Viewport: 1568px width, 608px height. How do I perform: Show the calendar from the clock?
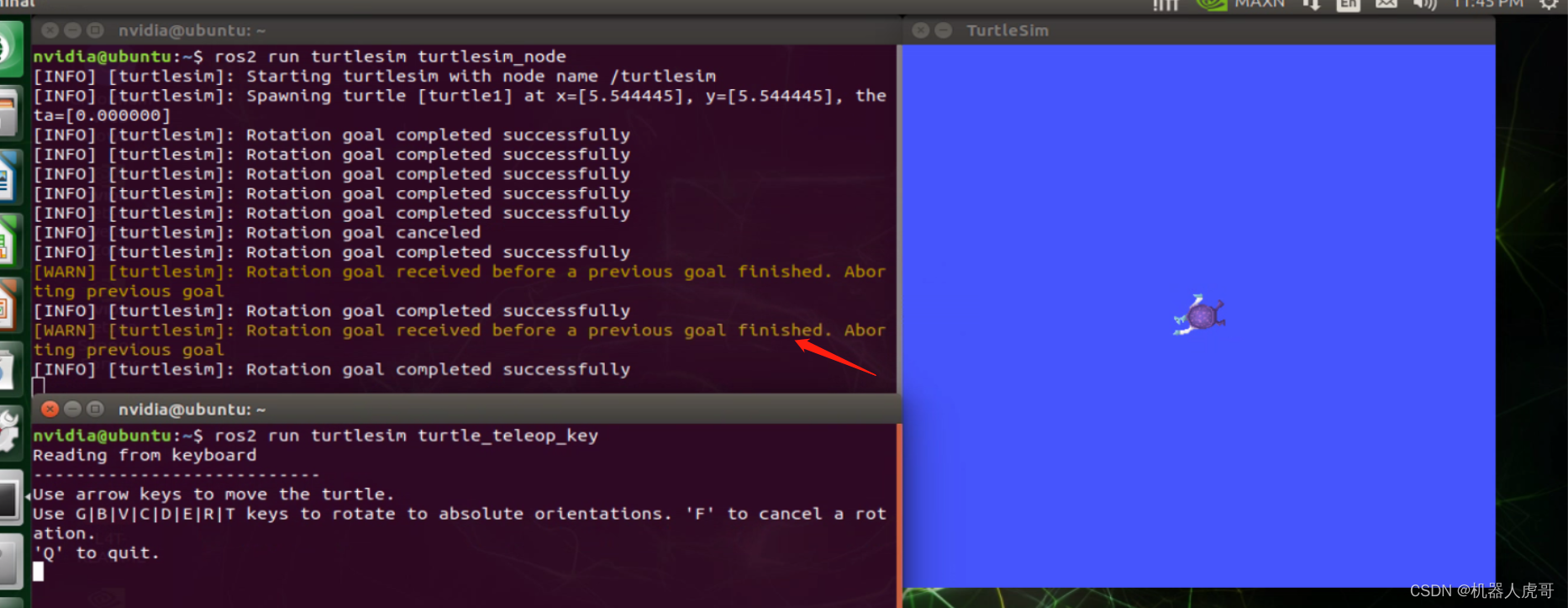coord(1488,4)
